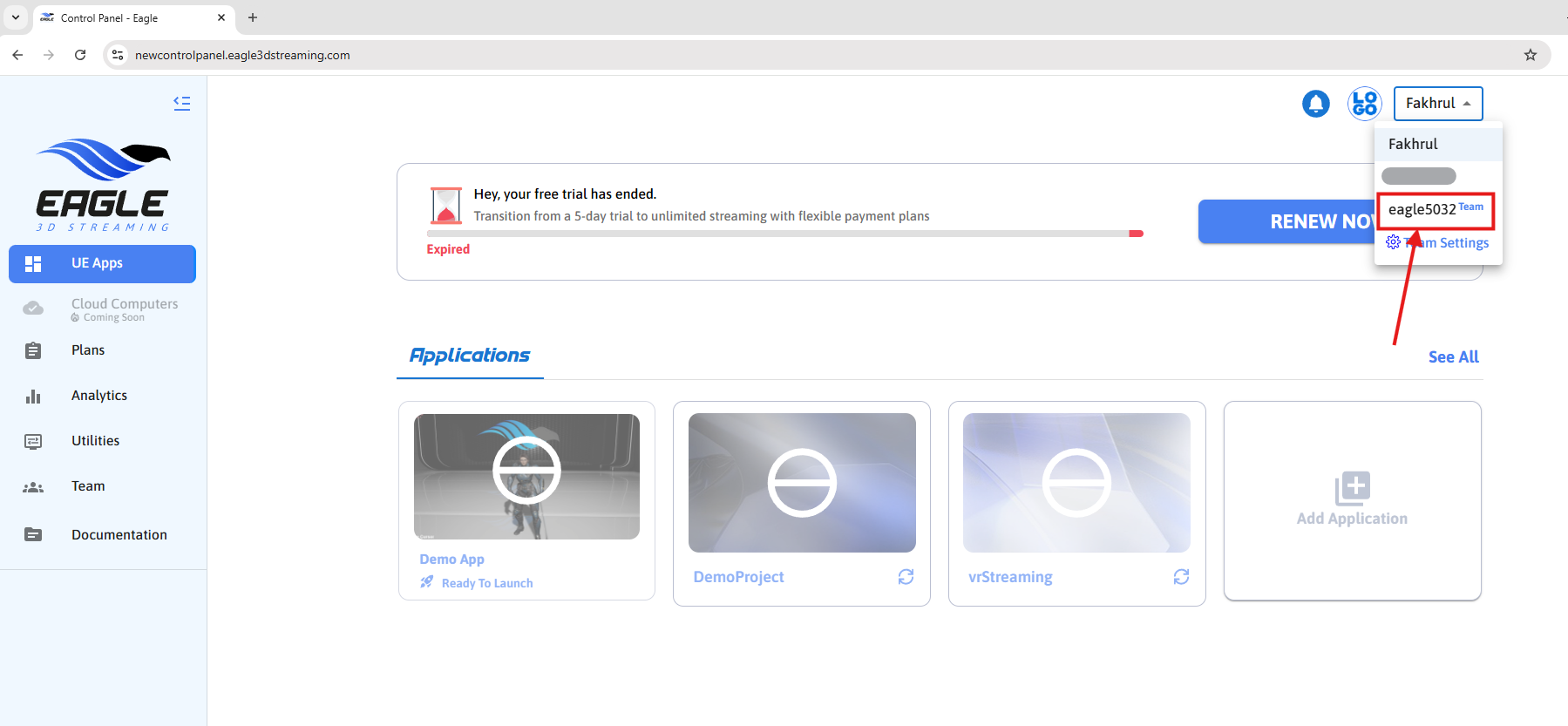The height and width of the screenshot is (726, 1568).
Task: Open the Demo App thumbnail
Action: pyautogui.click(x=526, y=476)
